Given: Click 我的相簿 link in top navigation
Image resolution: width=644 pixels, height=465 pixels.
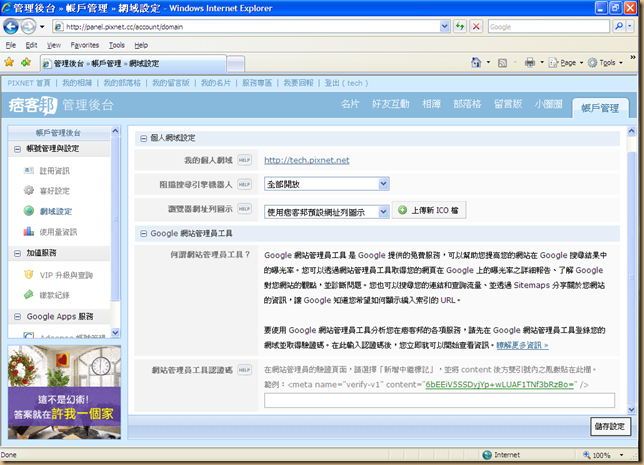Looking at the screenshot, I should pos(77,83).
